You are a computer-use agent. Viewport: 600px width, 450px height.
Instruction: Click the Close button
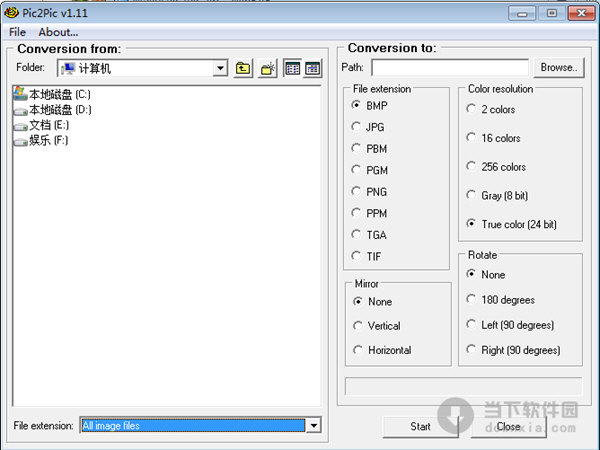pyautogui.click(x=509, y=426)
